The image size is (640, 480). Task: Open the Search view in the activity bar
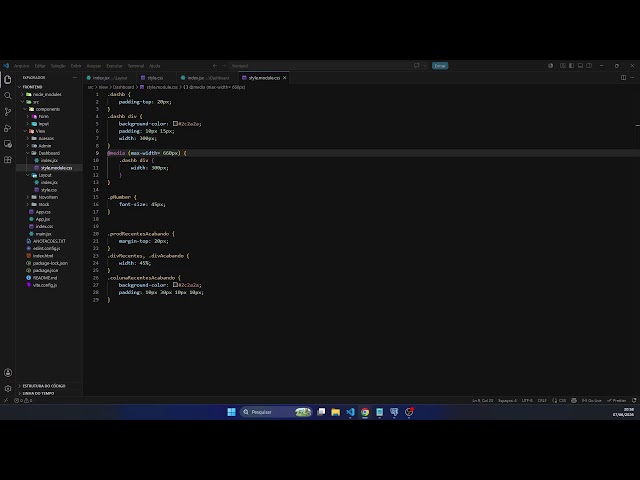click(8, 96)
